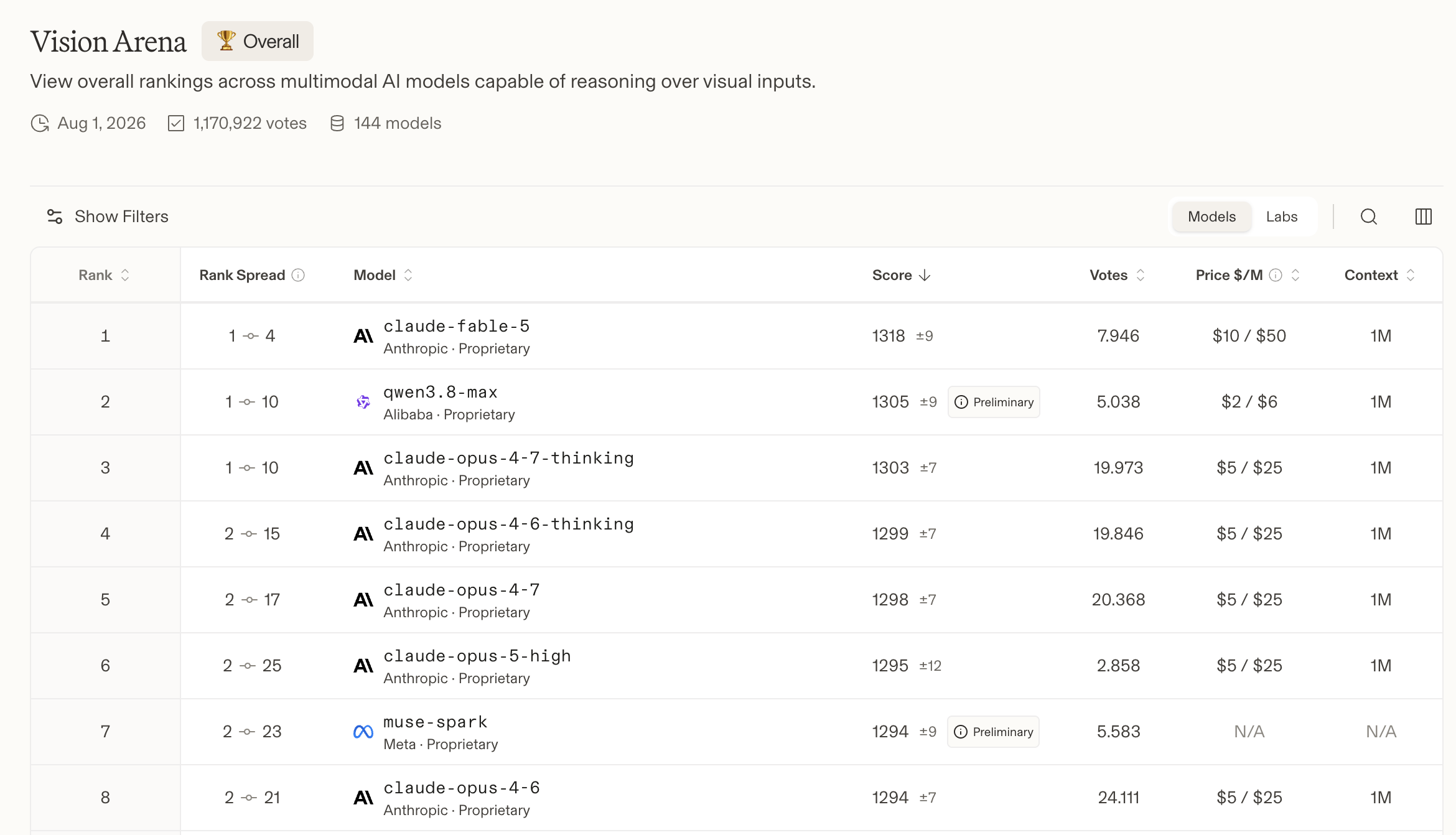The image size is (1456, 835).
Task: Click the votes value 7.946
Action: [1118, 336]
